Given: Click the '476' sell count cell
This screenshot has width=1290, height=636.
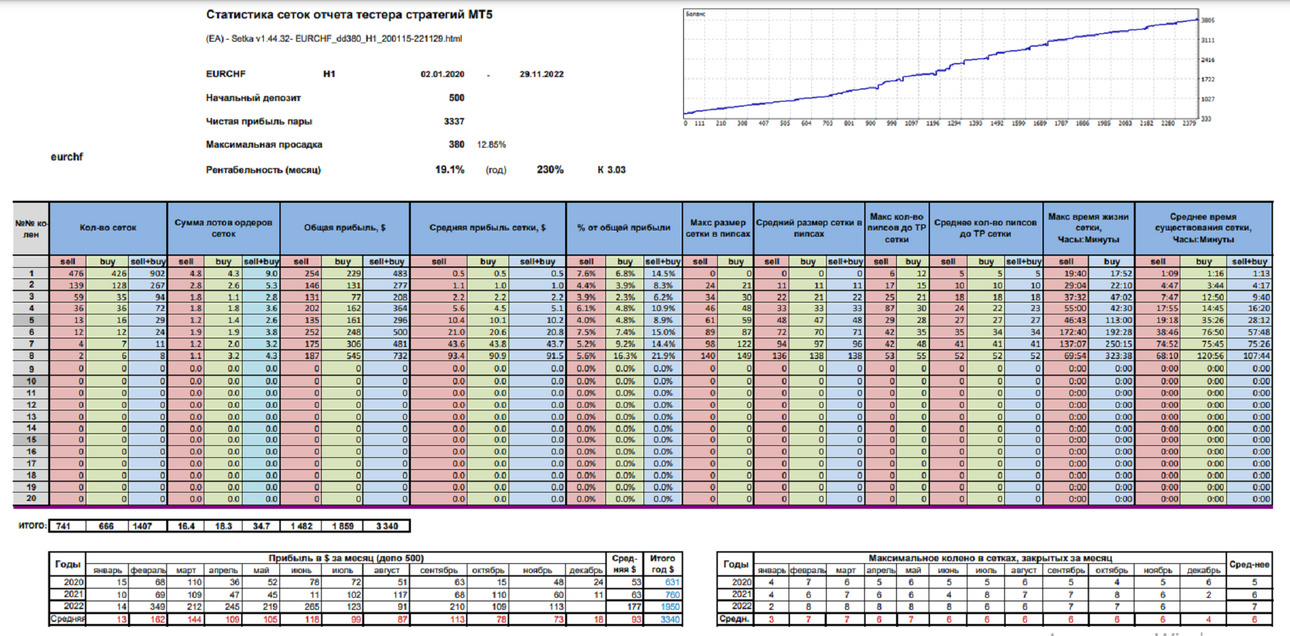Looking at the screenshot, I should [x=69, y=273].
